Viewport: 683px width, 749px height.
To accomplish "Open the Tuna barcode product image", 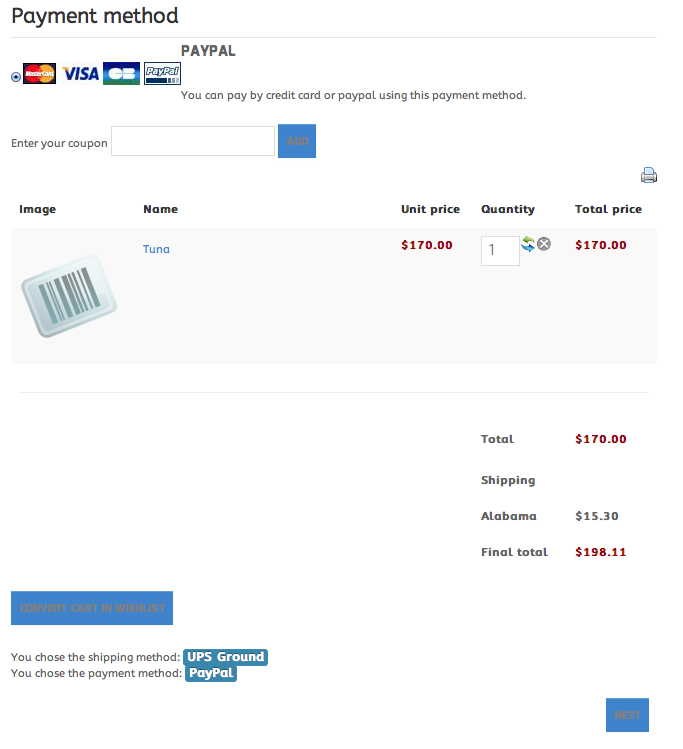I will (68, 296).
